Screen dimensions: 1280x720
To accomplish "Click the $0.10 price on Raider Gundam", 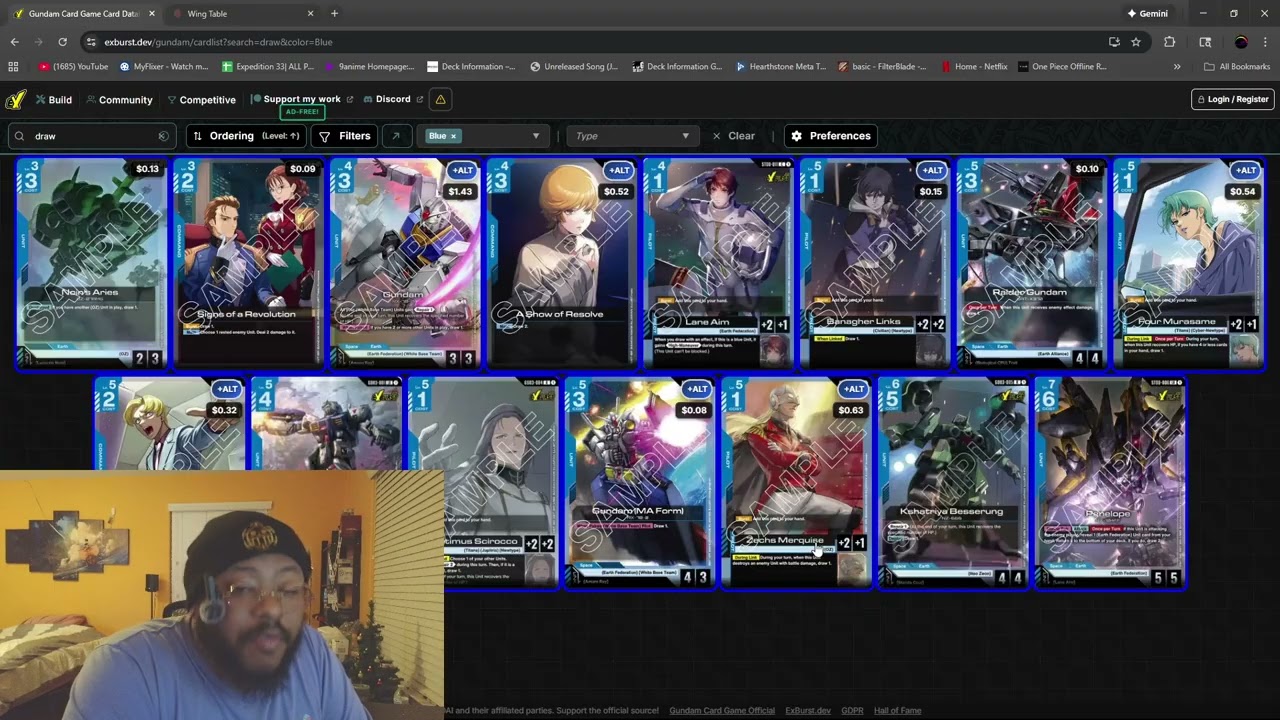I will pyautogui.click(x=1087, y=169).
